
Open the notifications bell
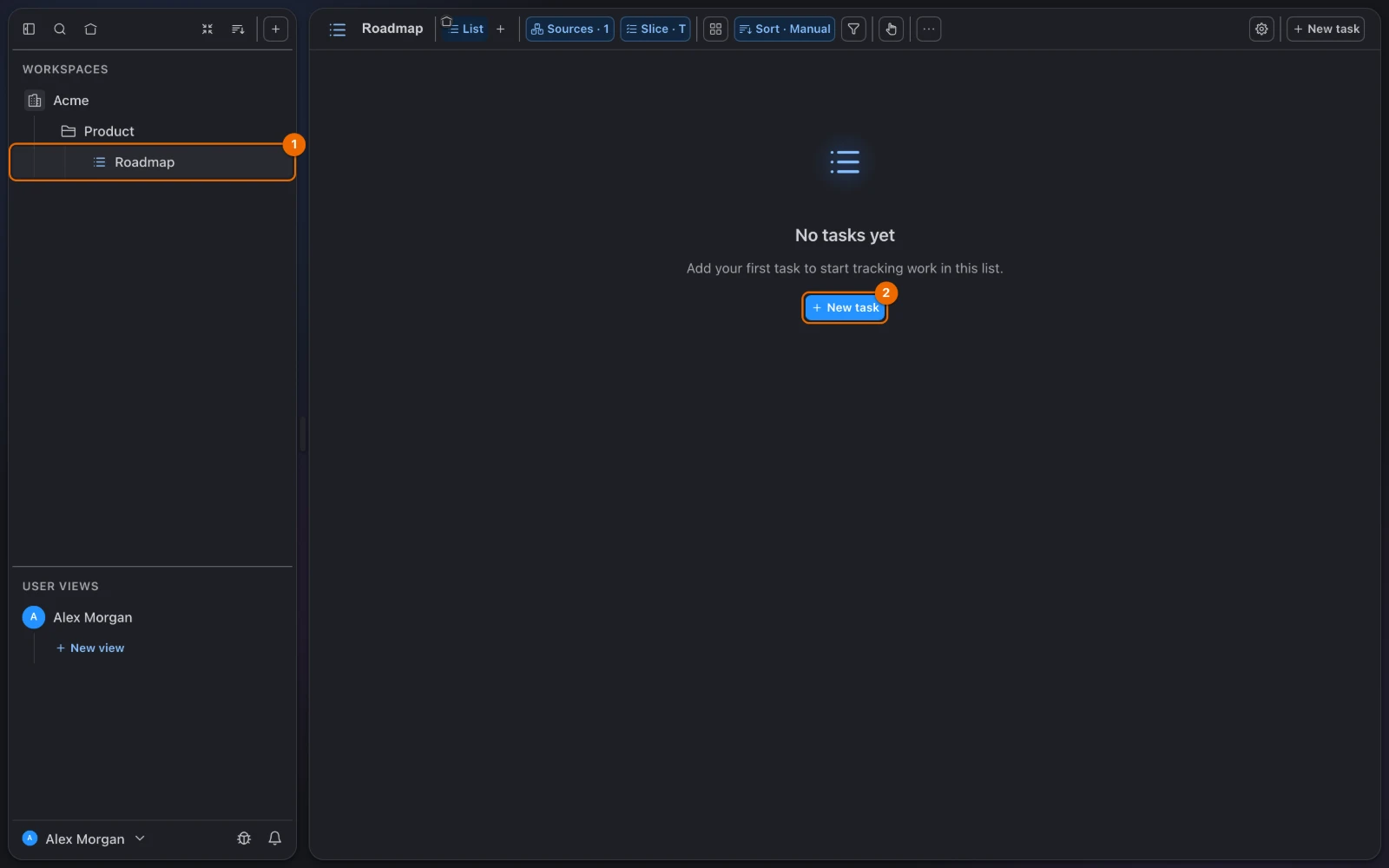(274, 838)
